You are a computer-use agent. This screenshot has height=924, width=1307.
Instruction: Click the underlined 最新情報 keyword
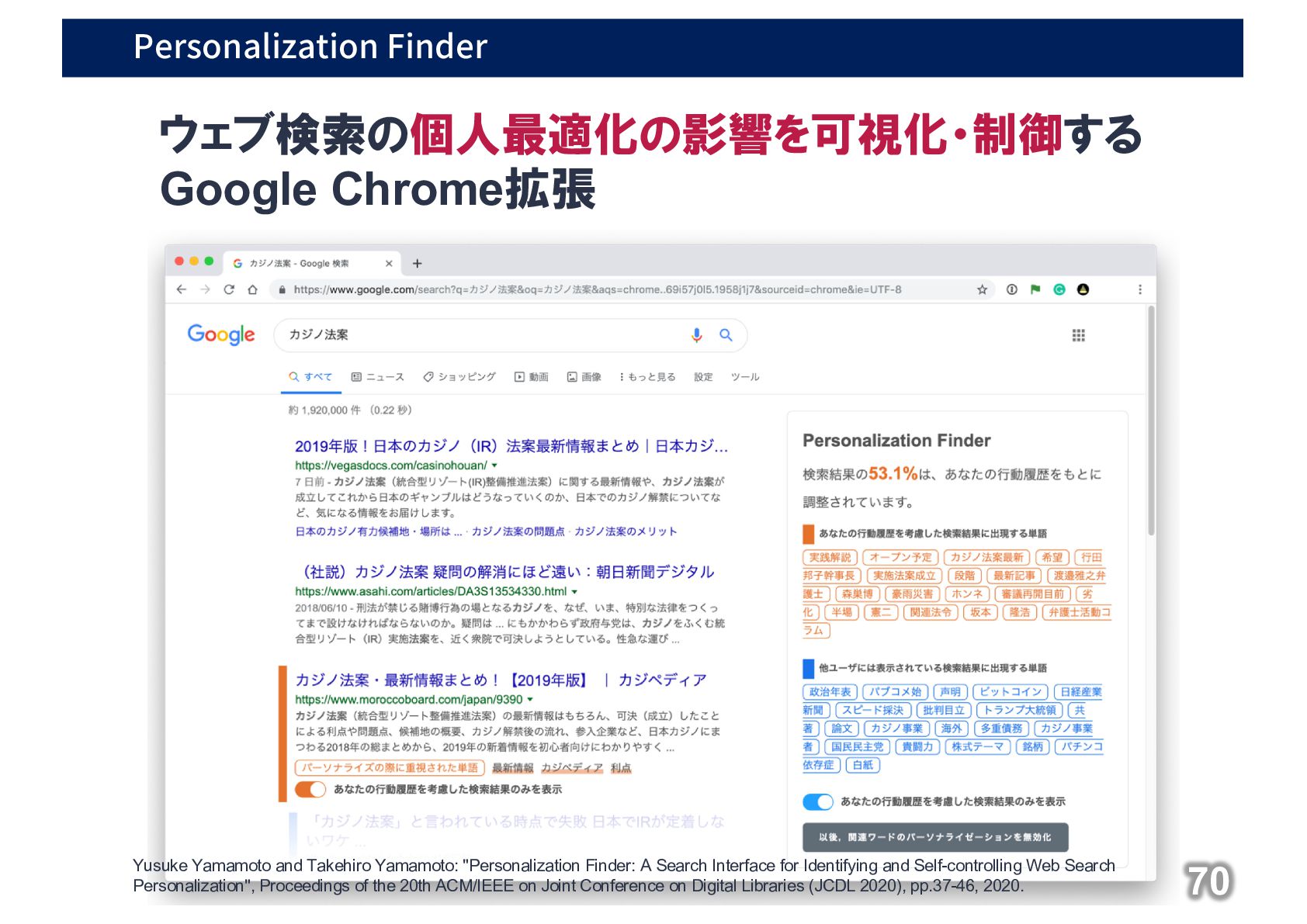[513, 768]
